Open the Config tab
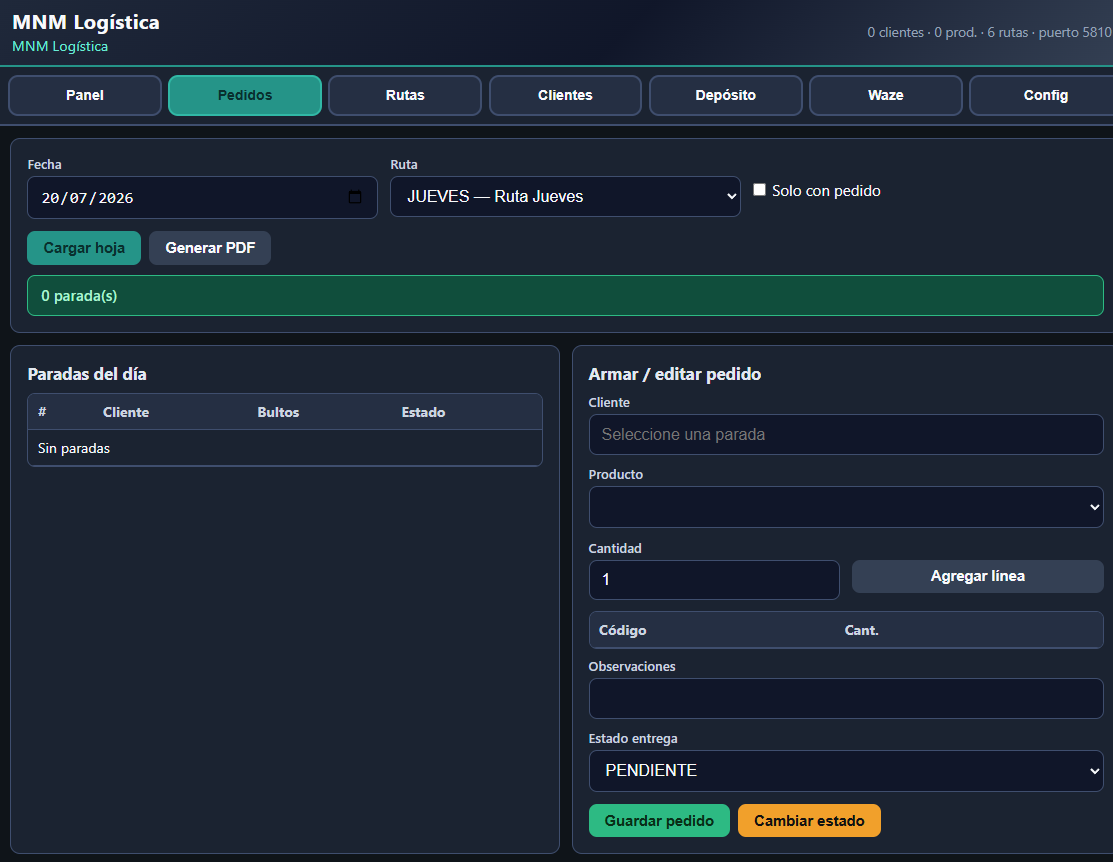Image resolution: width=1113 pixels, height=862 pixels. pyautogui.click(x=1041, y=95)
